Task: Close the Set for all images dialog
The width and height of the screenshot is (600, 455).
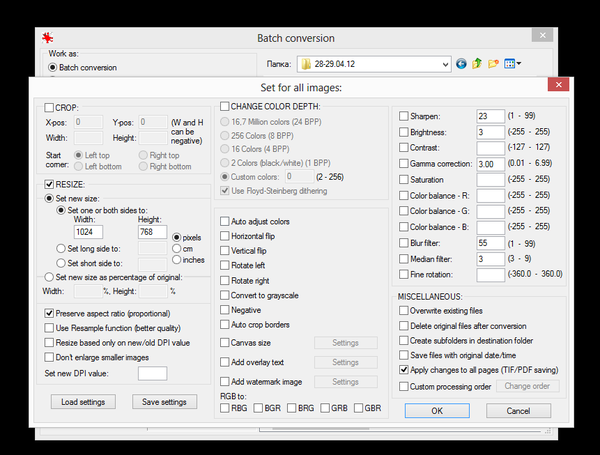Action: coord(559,85)
